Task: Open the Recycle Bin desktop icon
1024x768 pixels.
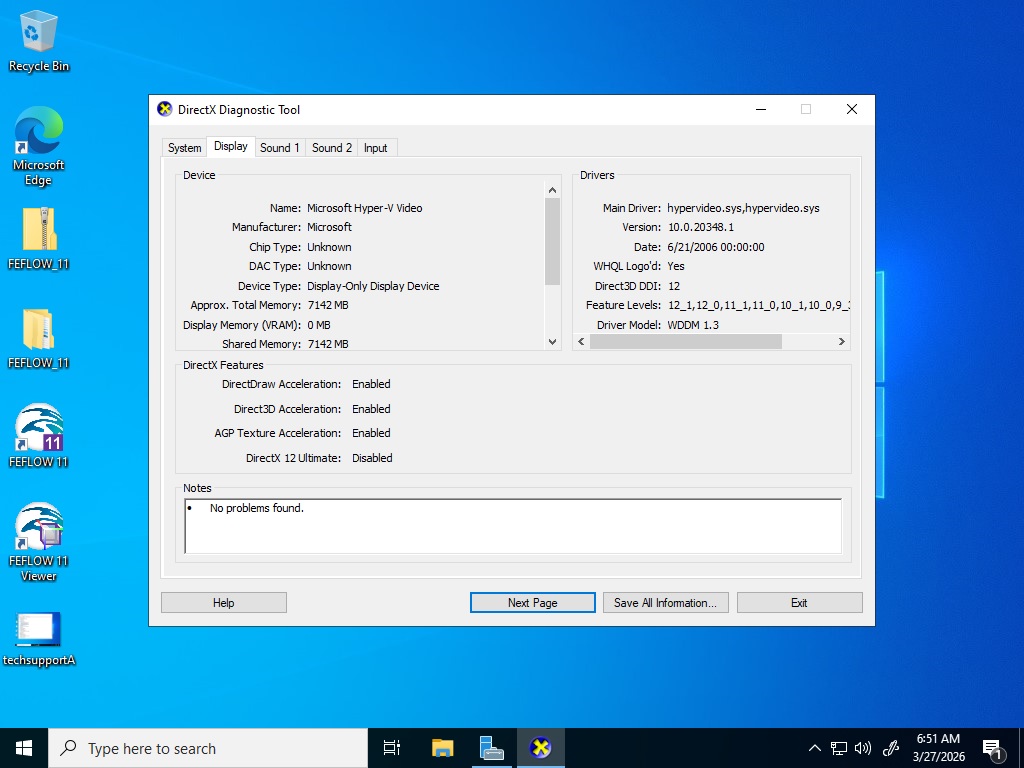Action: 39,40
